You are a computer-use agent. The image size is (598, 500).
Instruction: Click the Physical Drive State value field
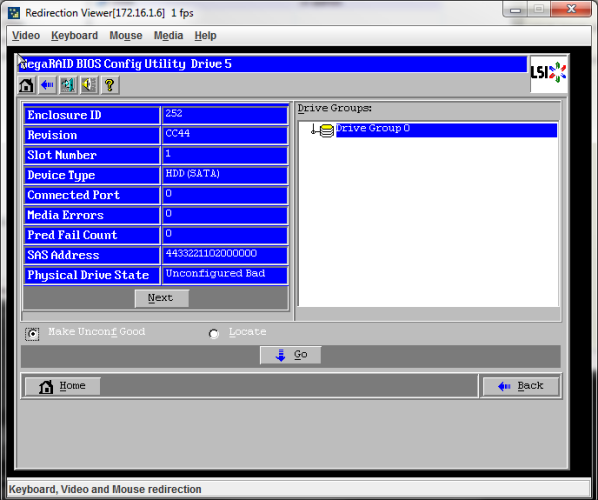click(225, 275)
